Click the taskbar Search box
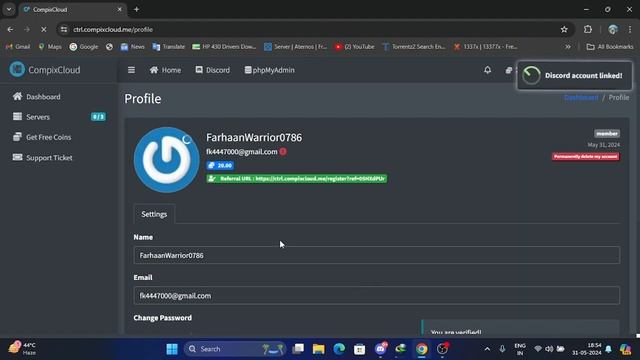Image resolution: width=640 pixels, height=360 pixels. pyautogui.click(x=235, y=349)
